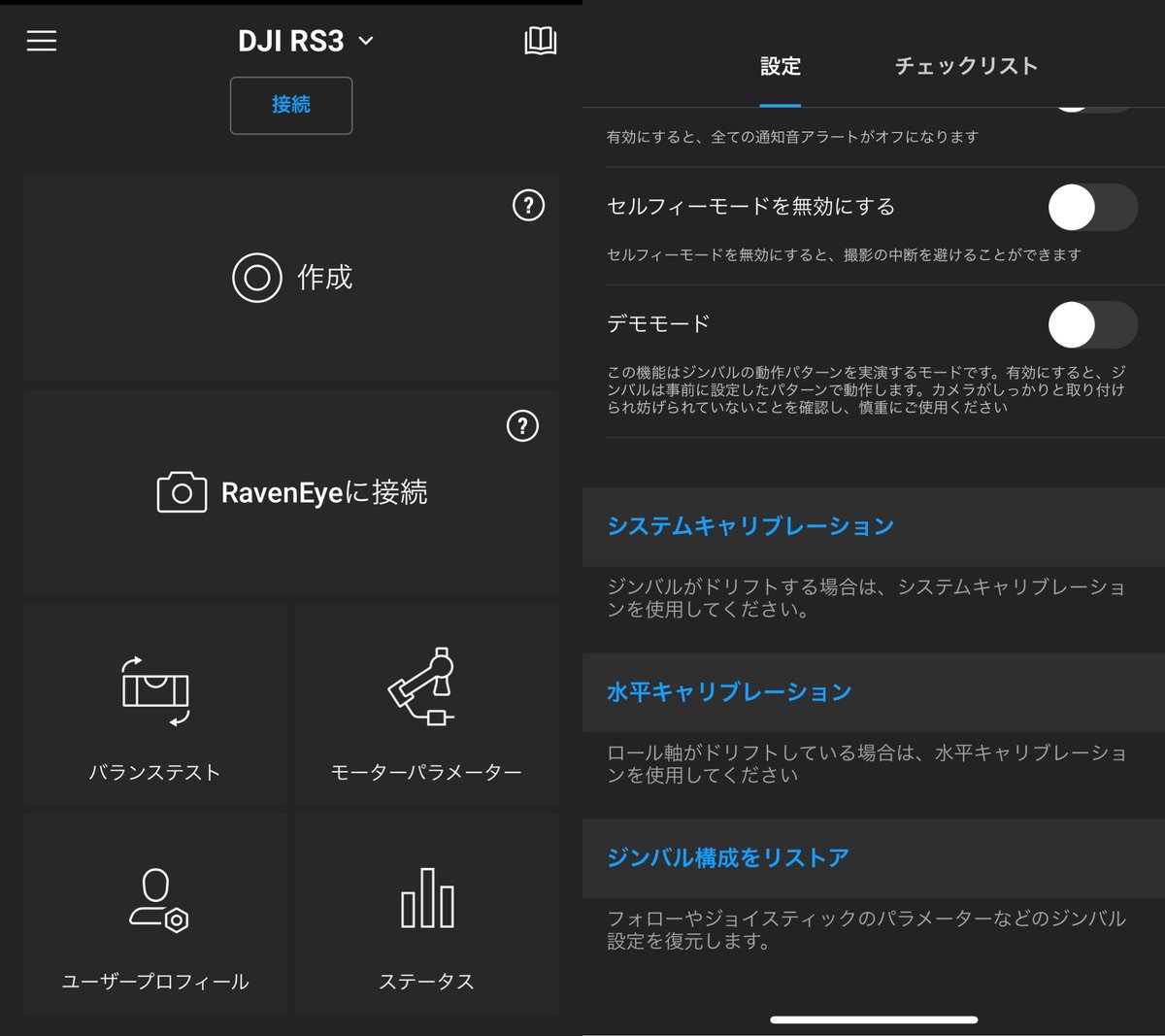
Task: Tap the motor parameters gimbal icon
Action: (422, 685)
